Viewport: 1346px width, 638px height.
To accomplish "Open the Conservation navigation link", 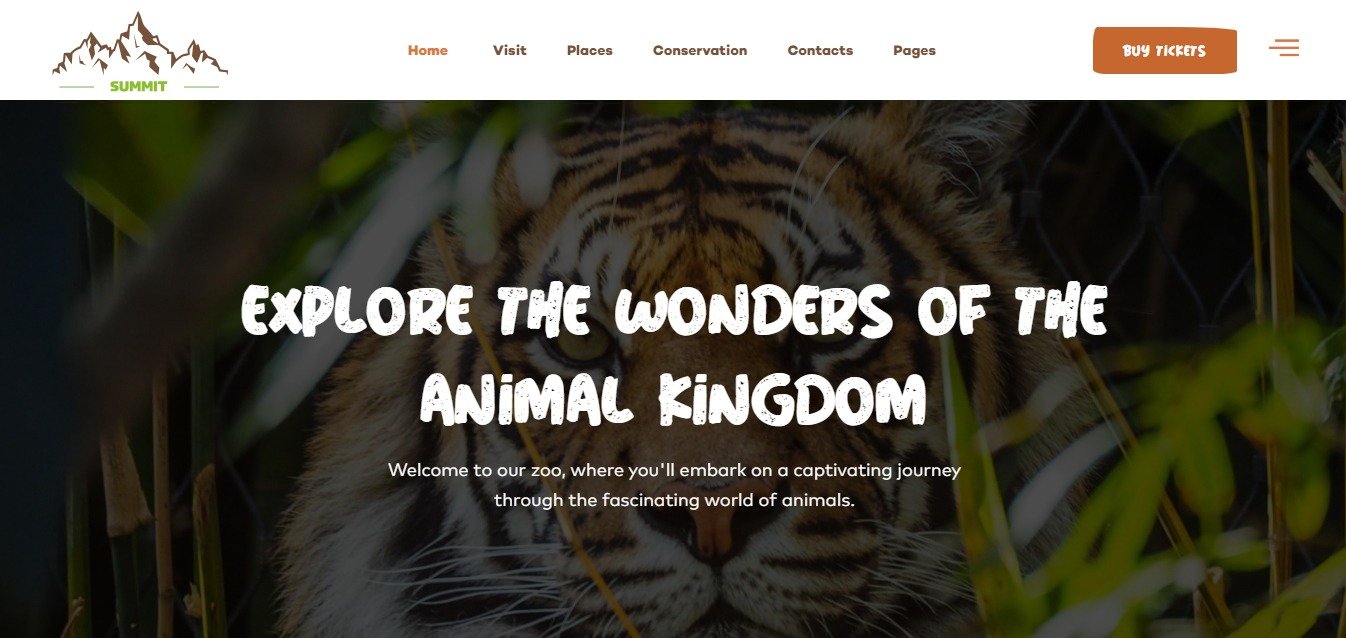I will [700, 50].
